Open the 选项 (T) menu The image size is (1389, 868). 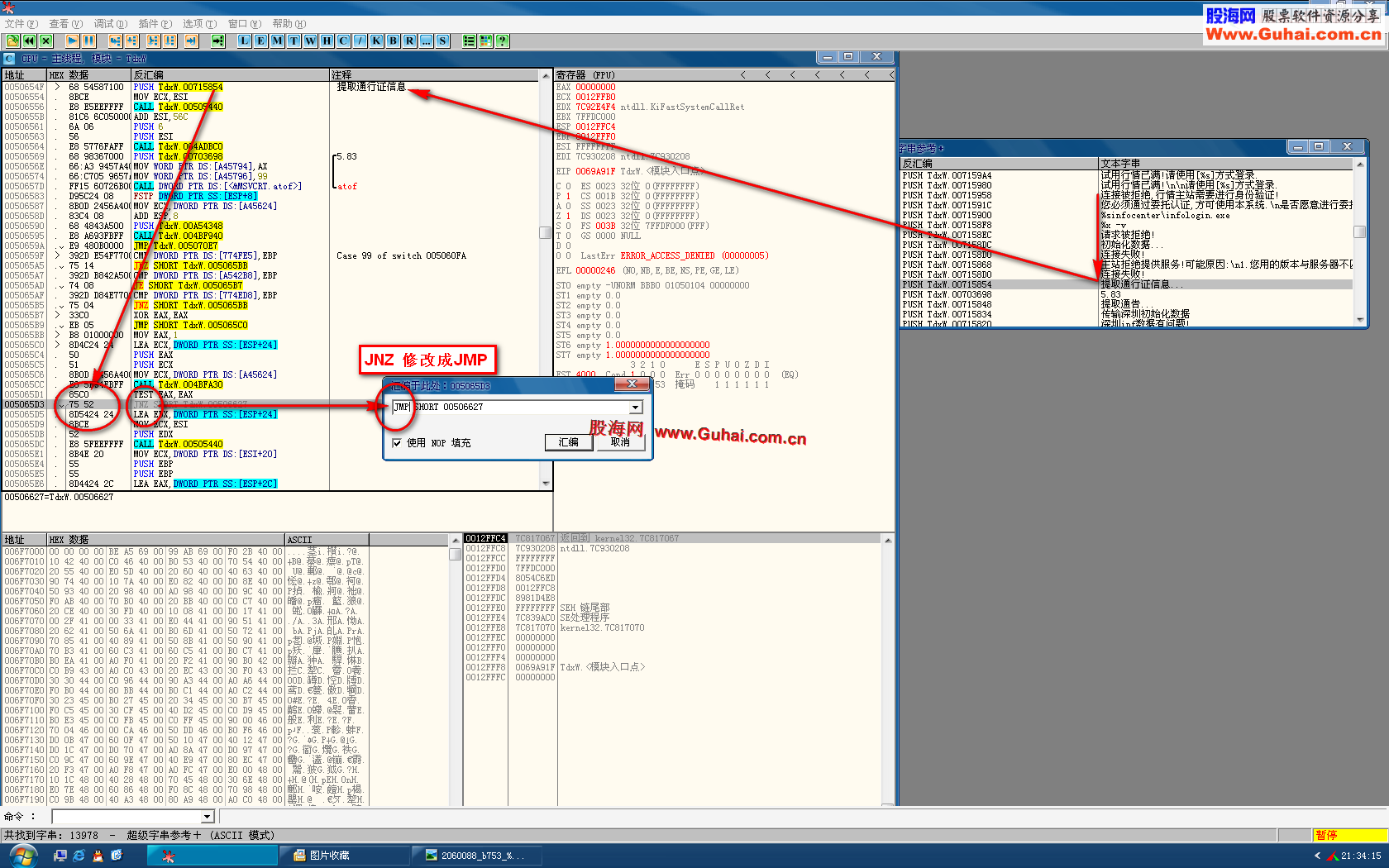point(200,24)
